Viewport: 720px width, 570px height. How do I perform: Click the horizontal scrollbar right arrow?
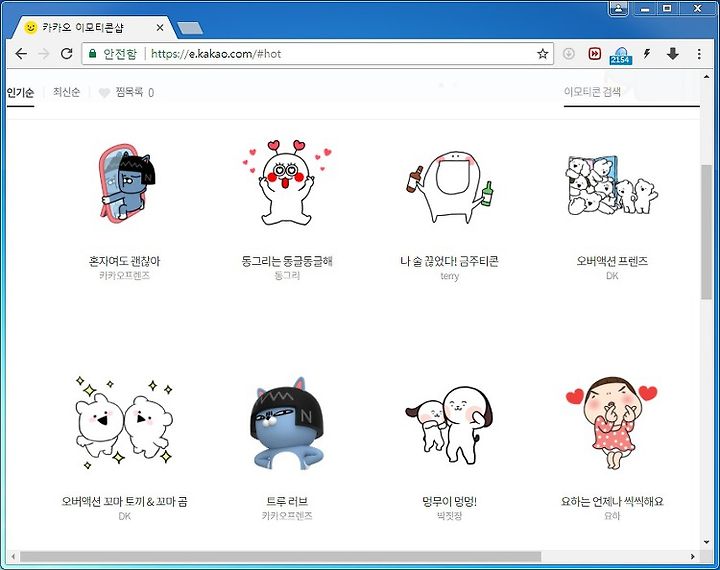(x=692, y=557)
